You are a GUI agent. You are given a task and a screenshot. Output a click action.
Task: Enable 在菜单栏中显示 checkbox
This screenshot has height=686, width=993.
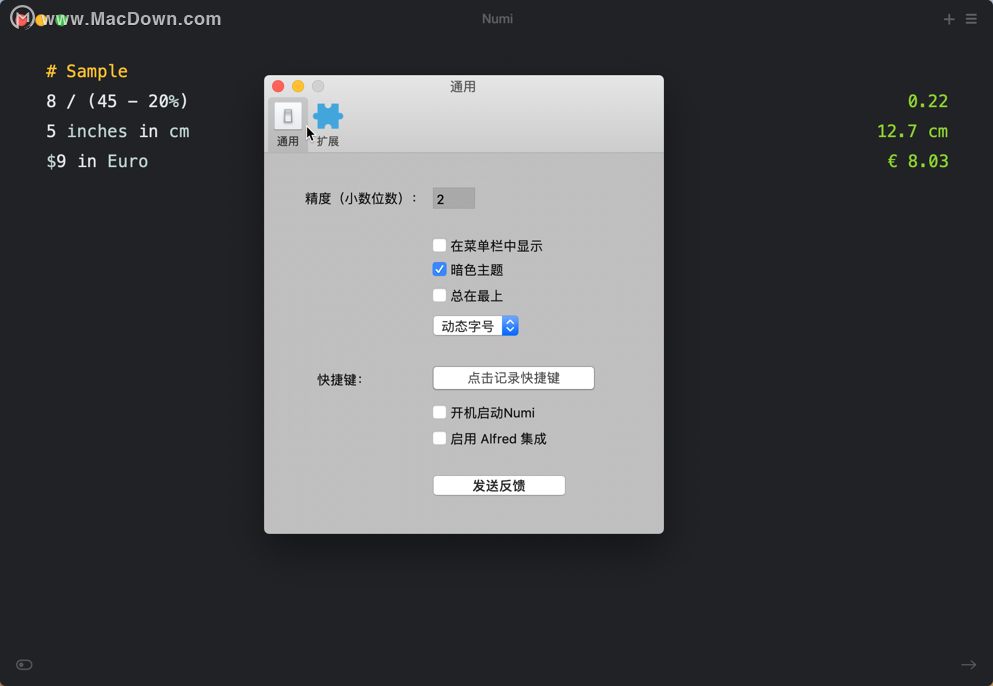pos(439,245)
